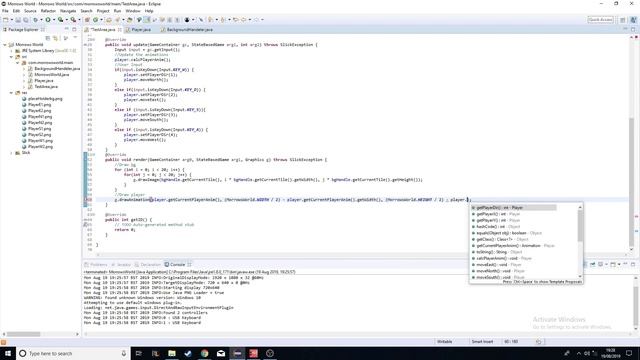Click the Previous Annotation toolbar icon
640x360 pixels.
coord(223,20)
